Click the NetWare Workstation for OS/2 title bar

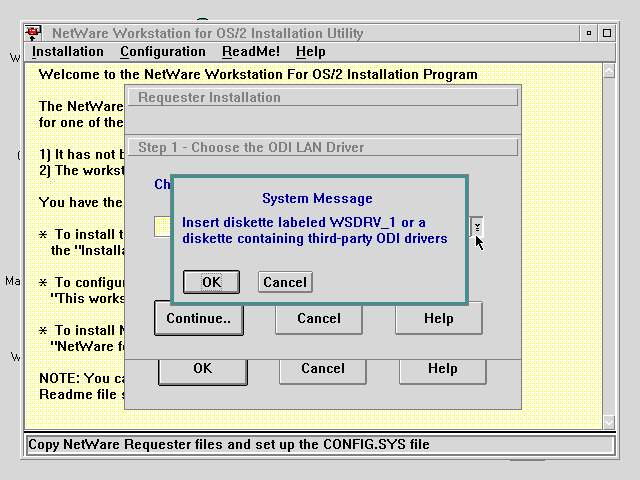click(310, 33)
